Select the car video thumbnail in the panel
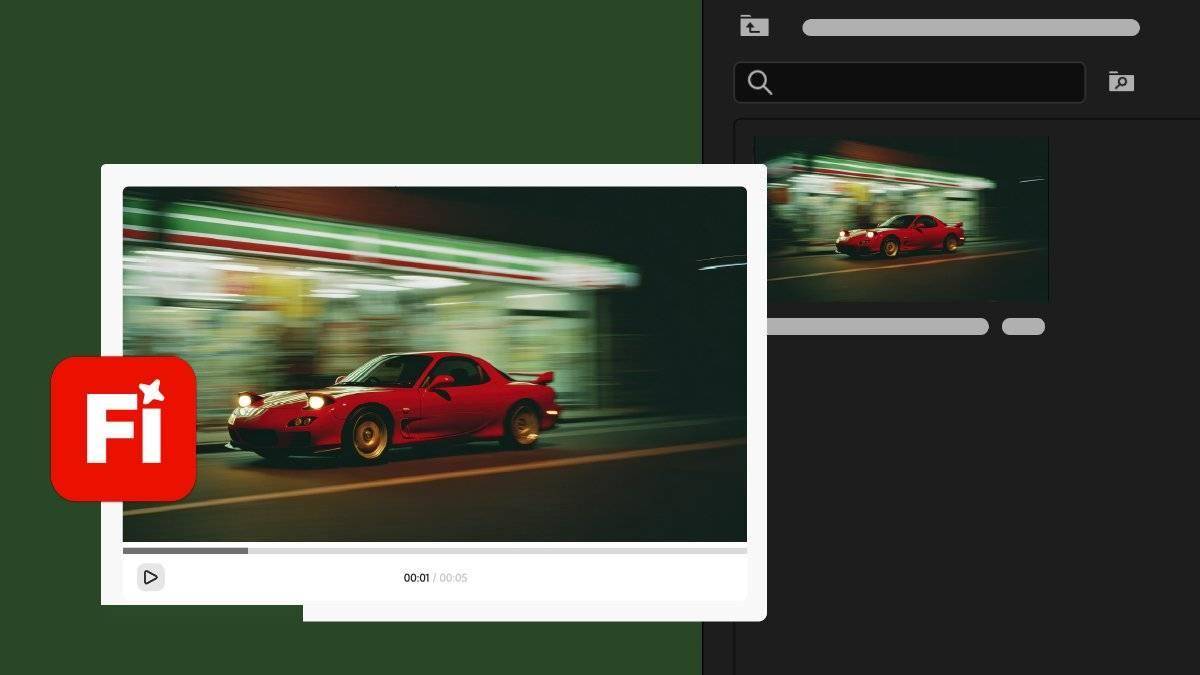This screenshot has width=1200, height=675. [x=901, y=220]
